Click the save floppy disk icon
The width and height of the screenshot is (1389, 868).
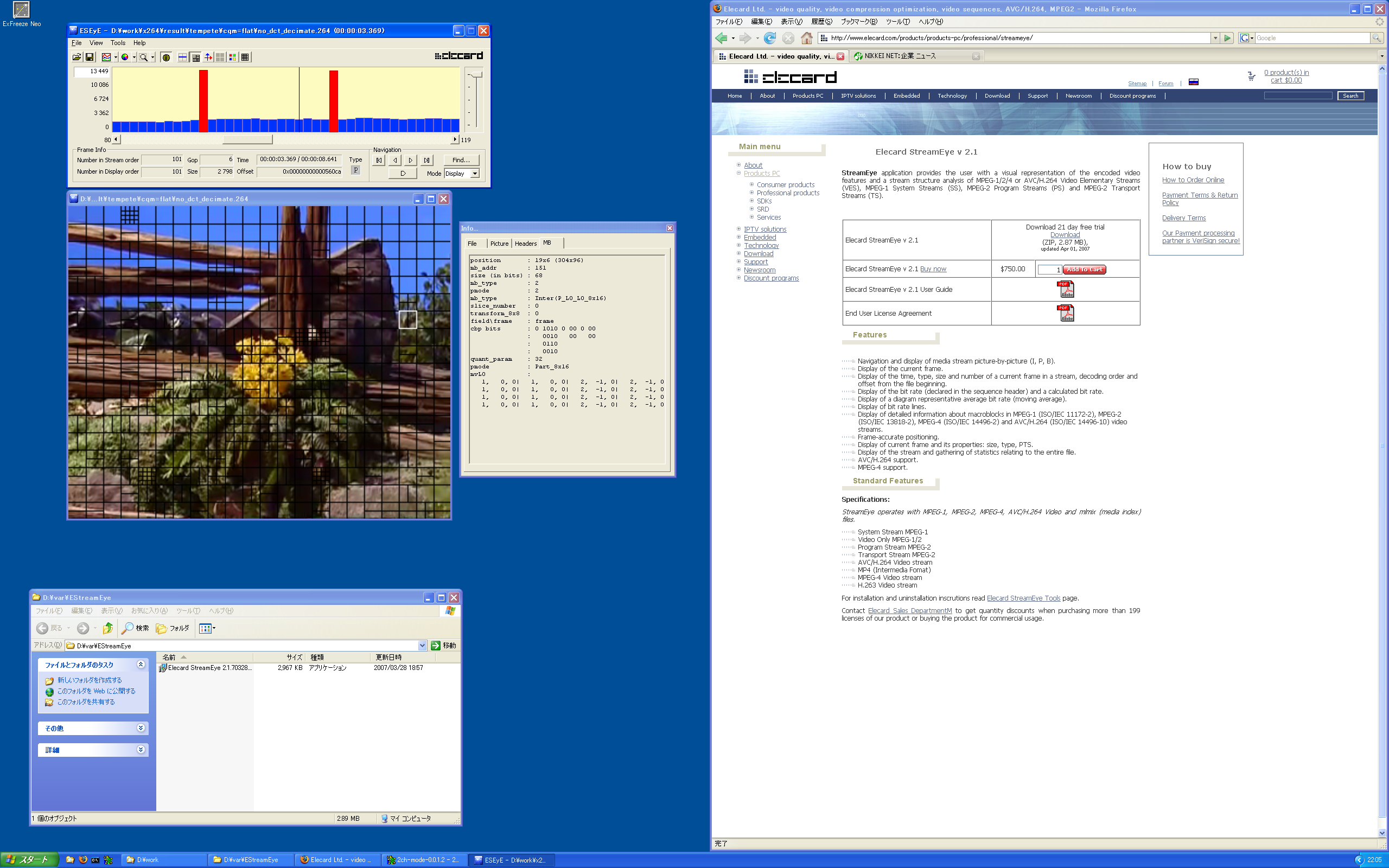[x=90, y=57]
